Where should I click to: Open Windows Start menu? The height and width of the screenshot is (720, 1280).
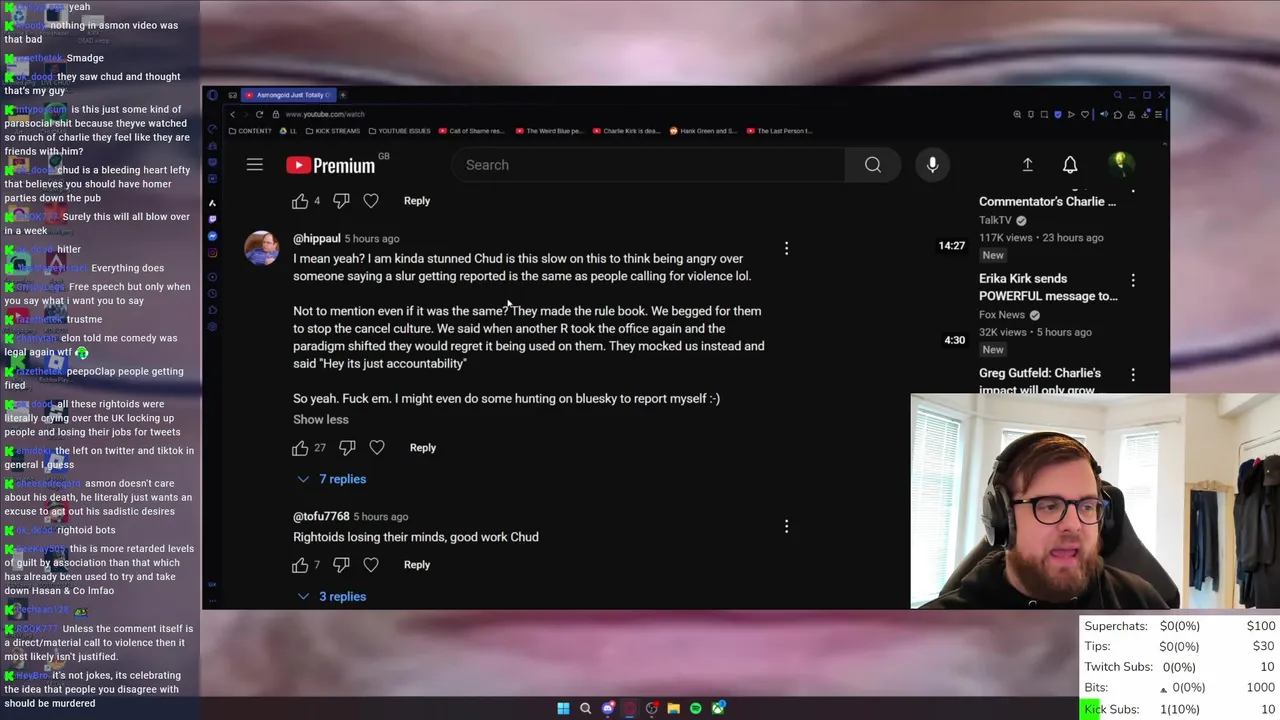(x=563, y=708)
